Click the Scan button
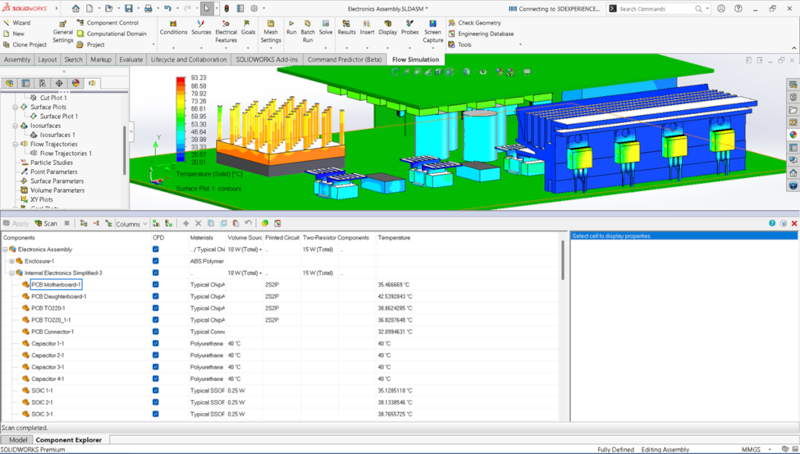 [x=44, y=224]
